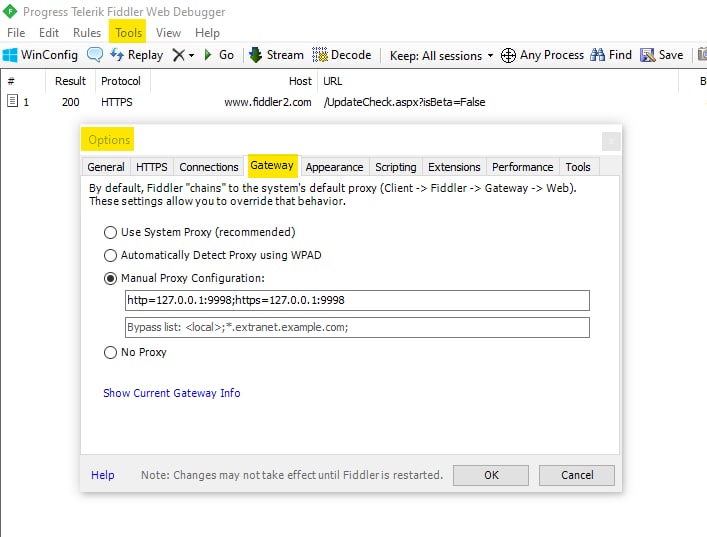Switch to the Connections tab
The image size is (707, 537).
[x=209, y=167]
